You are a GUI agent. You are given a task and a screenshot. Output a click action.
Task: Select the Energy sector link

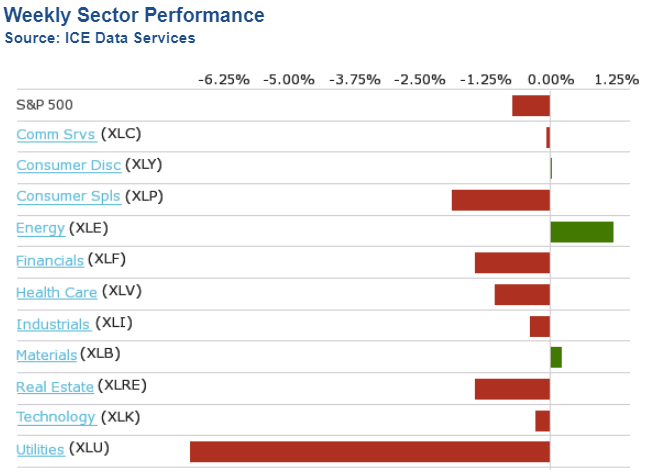tap(40, 228)
